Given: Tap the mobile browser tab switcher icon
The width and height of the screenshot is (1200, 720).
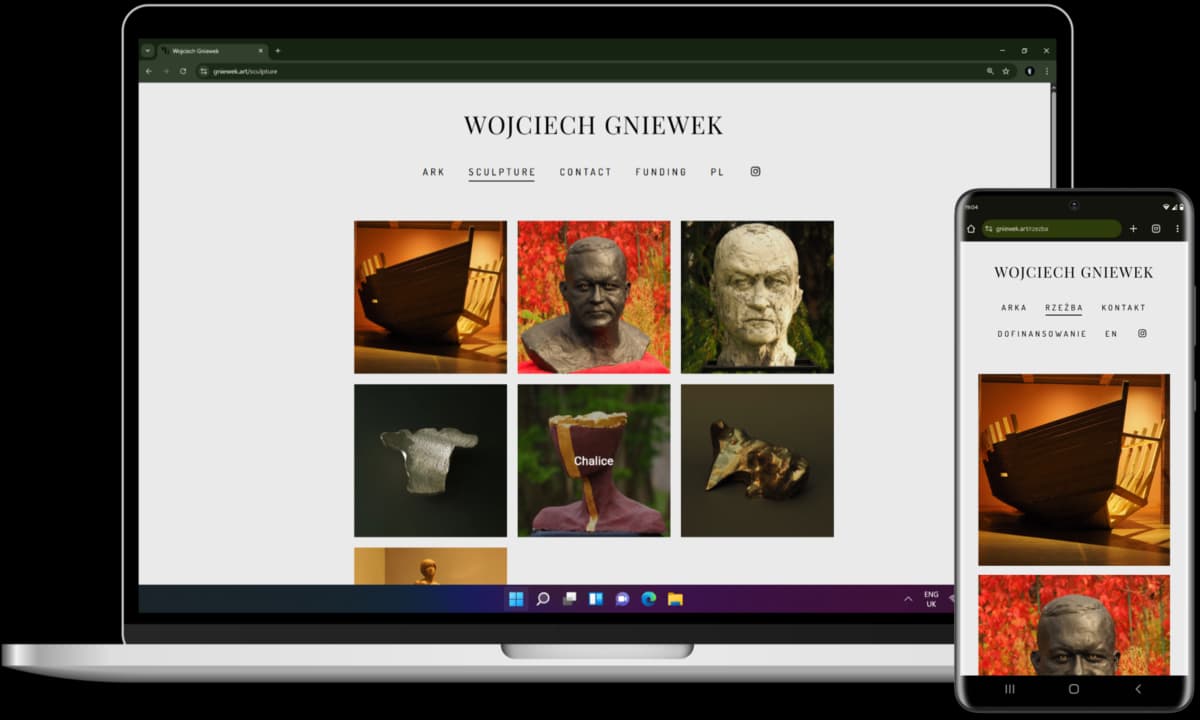Looking at the screenshot, I should pyautogui.click(x=1155, y=229).
